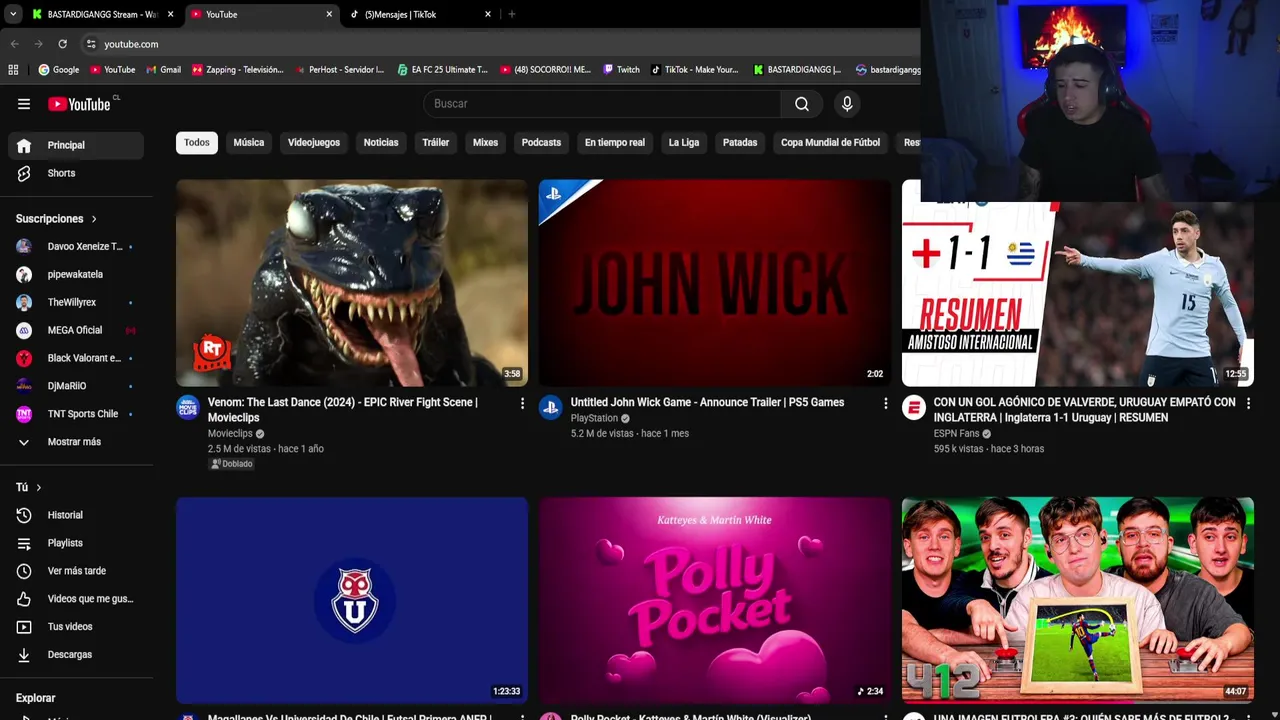Go to Principal home in sidebar
This screenshot has width=1280, height=720.
(76, 145)
